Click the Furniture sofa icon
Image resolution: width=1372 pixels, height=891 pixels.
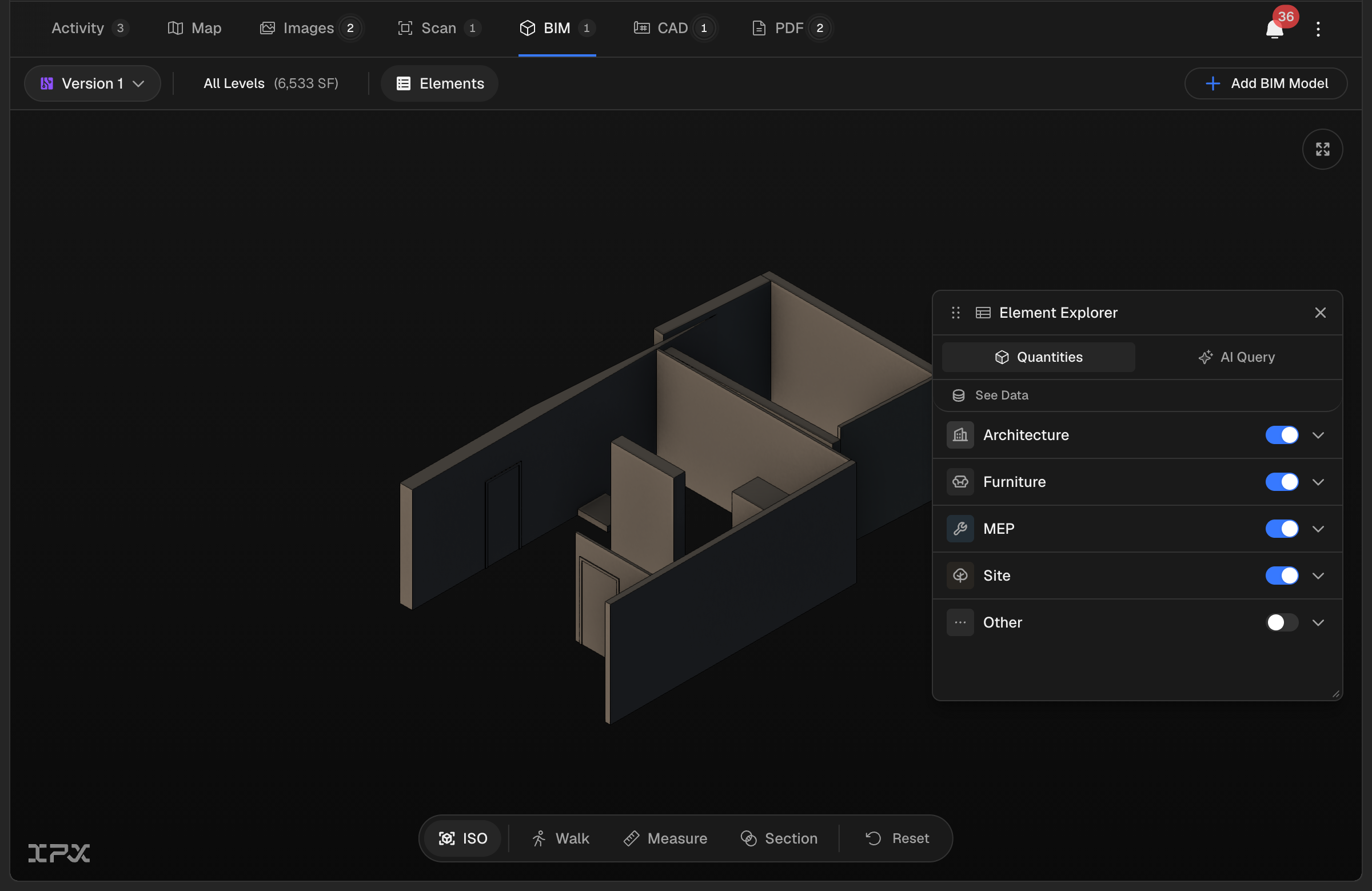point(960,482)
